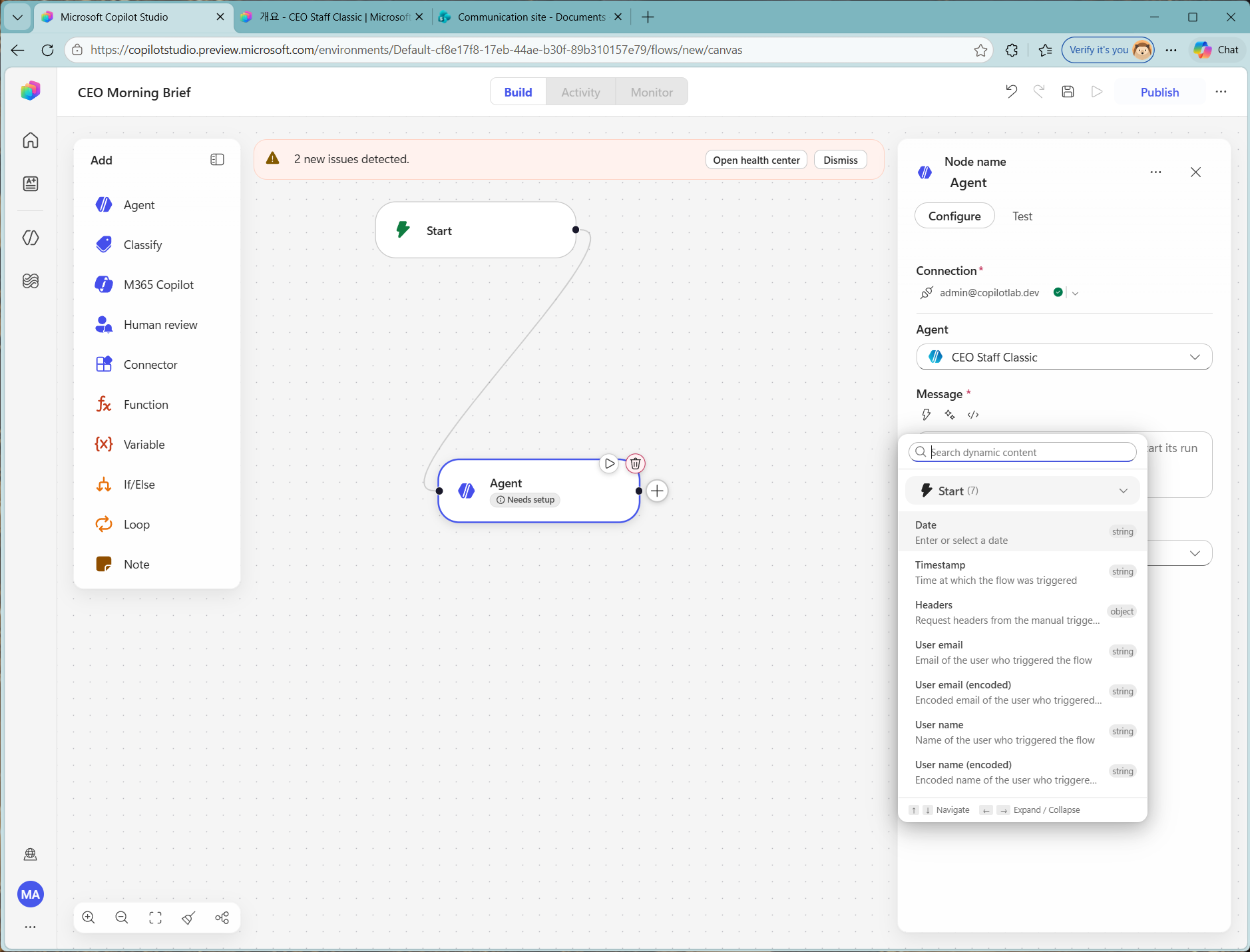Open the code expression editor for Message
The height and width of the screenshot is (952, 1250).
pos(973,415)
